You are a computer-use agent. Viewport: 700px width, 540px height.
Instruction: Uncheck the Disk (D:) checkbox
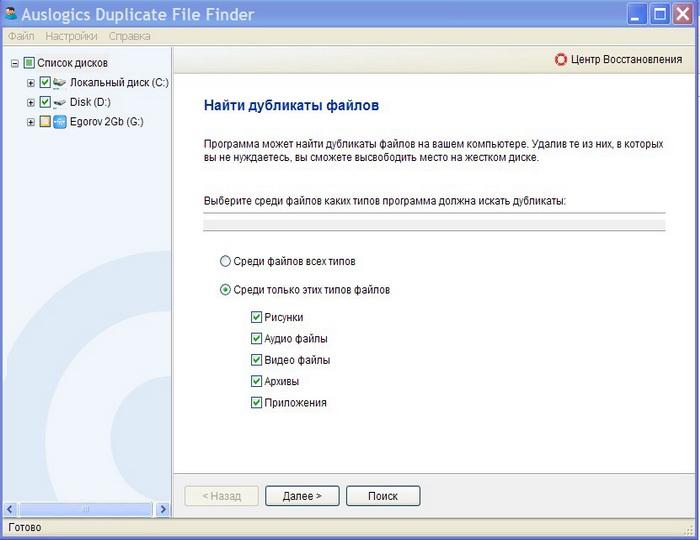click(x=45, y=102)
